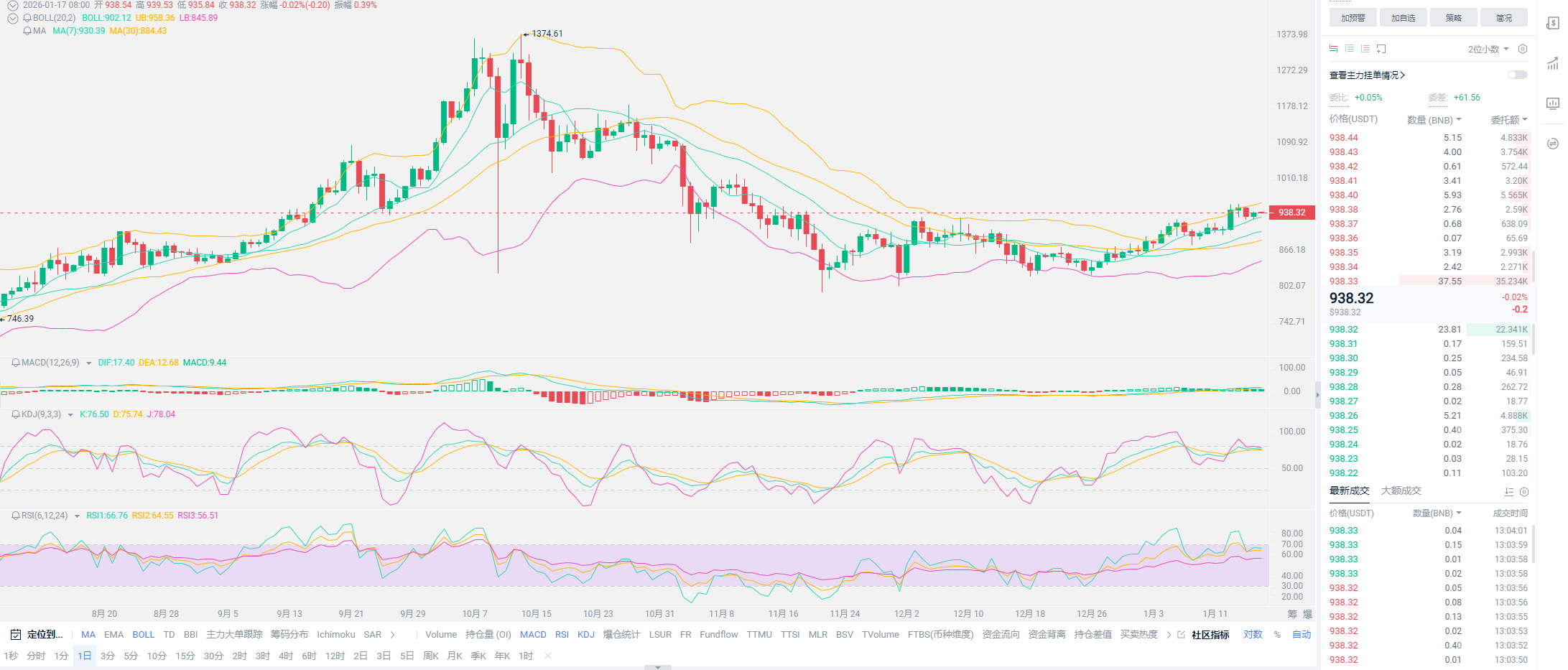Expand the 委托额 column dropdown
Image resolution: width=1568 pixels, height=670 pixels.
(x=1509, y=120)
